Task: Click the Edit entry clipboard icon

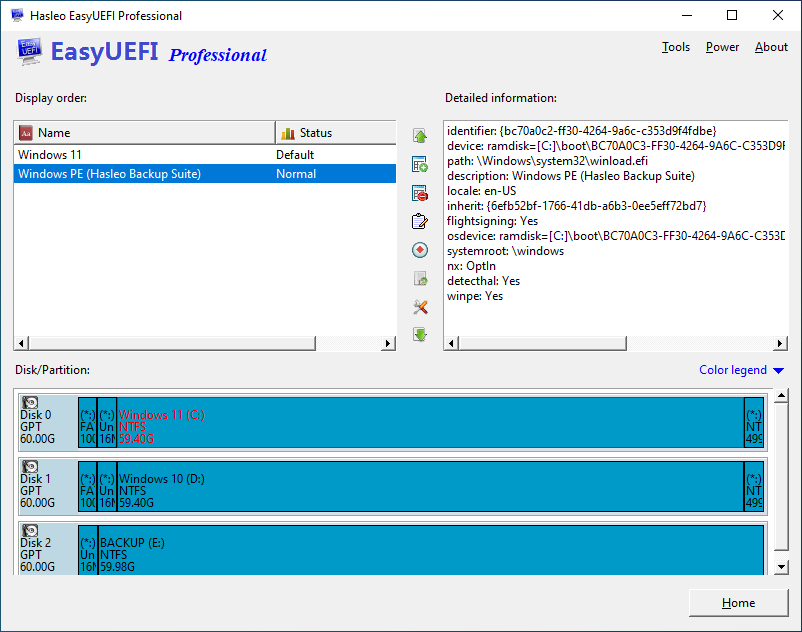Action: click(x=420, y=221)
